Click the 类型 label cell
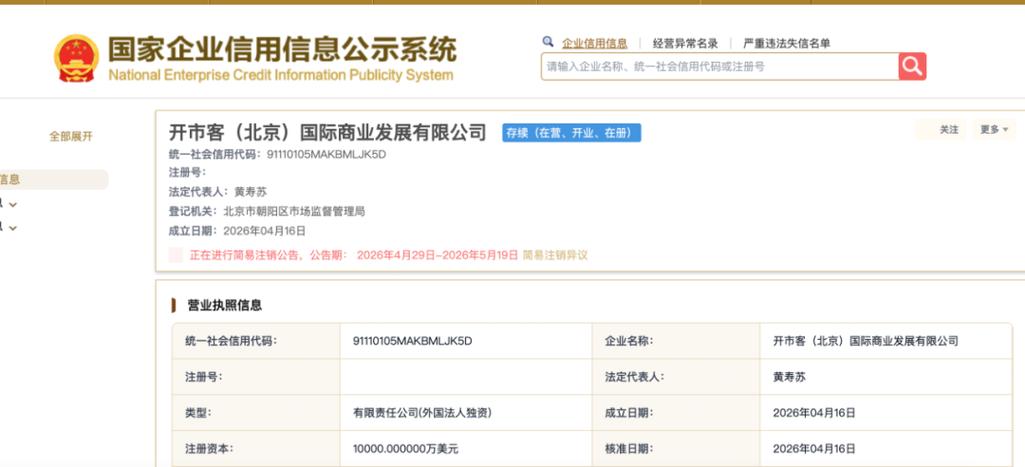This screenshot has width=1025, height=467. 256,413
